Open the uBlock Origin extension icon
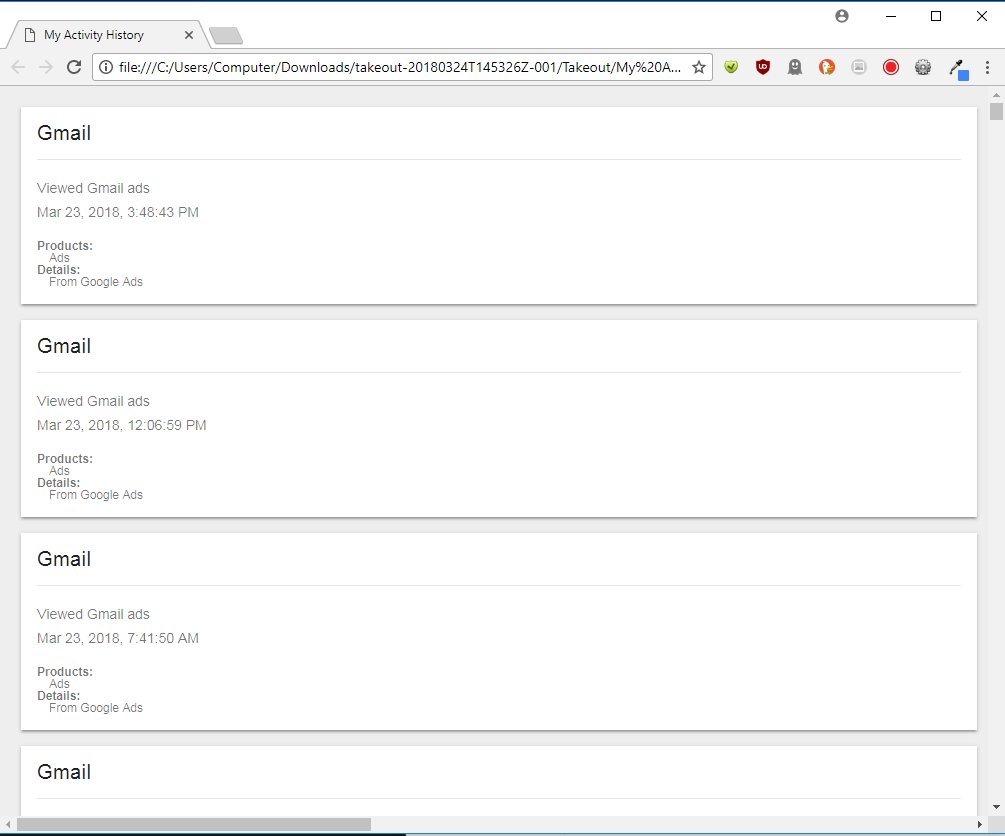 (763, 67)
